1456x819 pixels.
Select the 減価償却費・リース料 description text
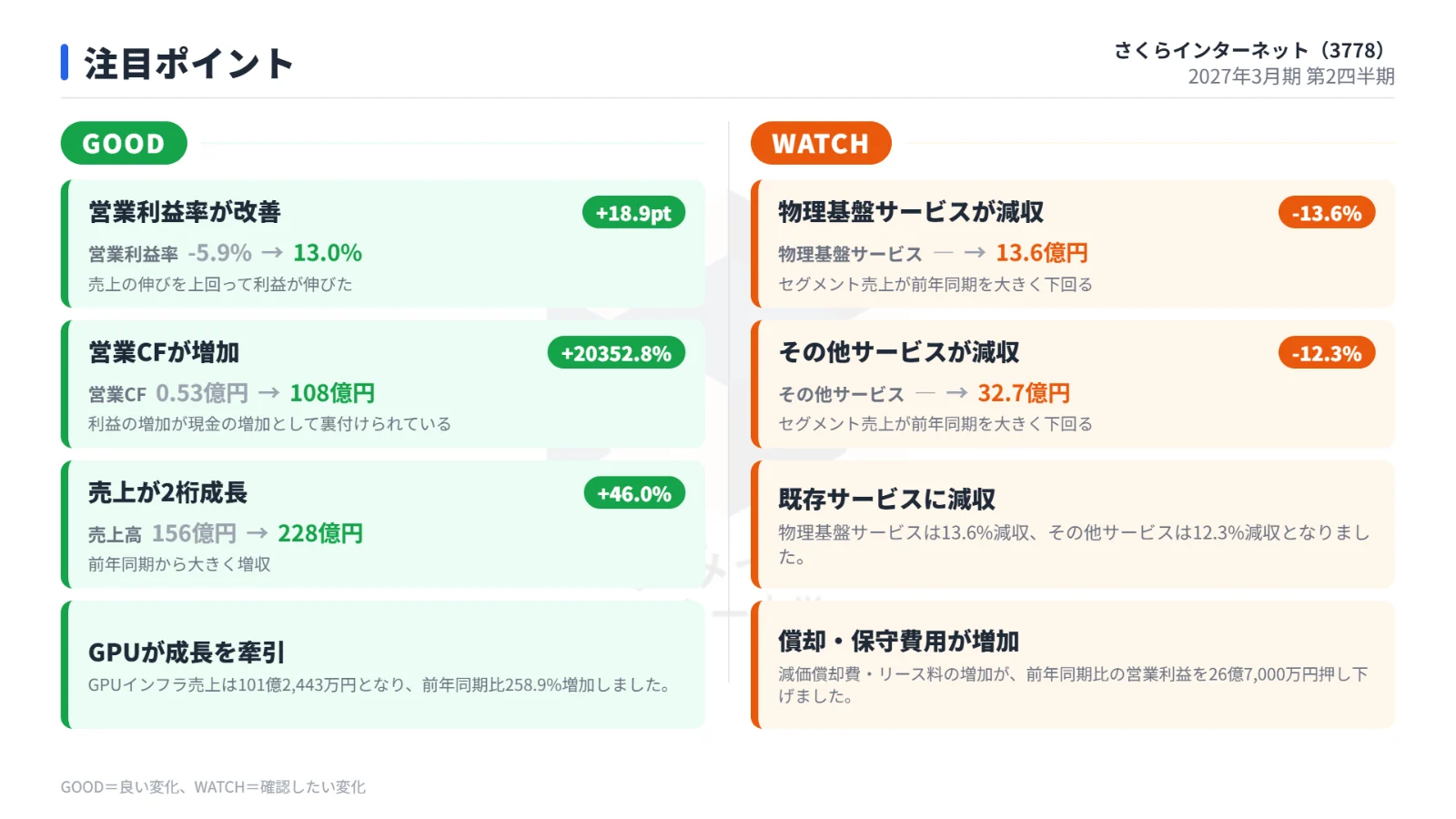[x=1074, y=685]
